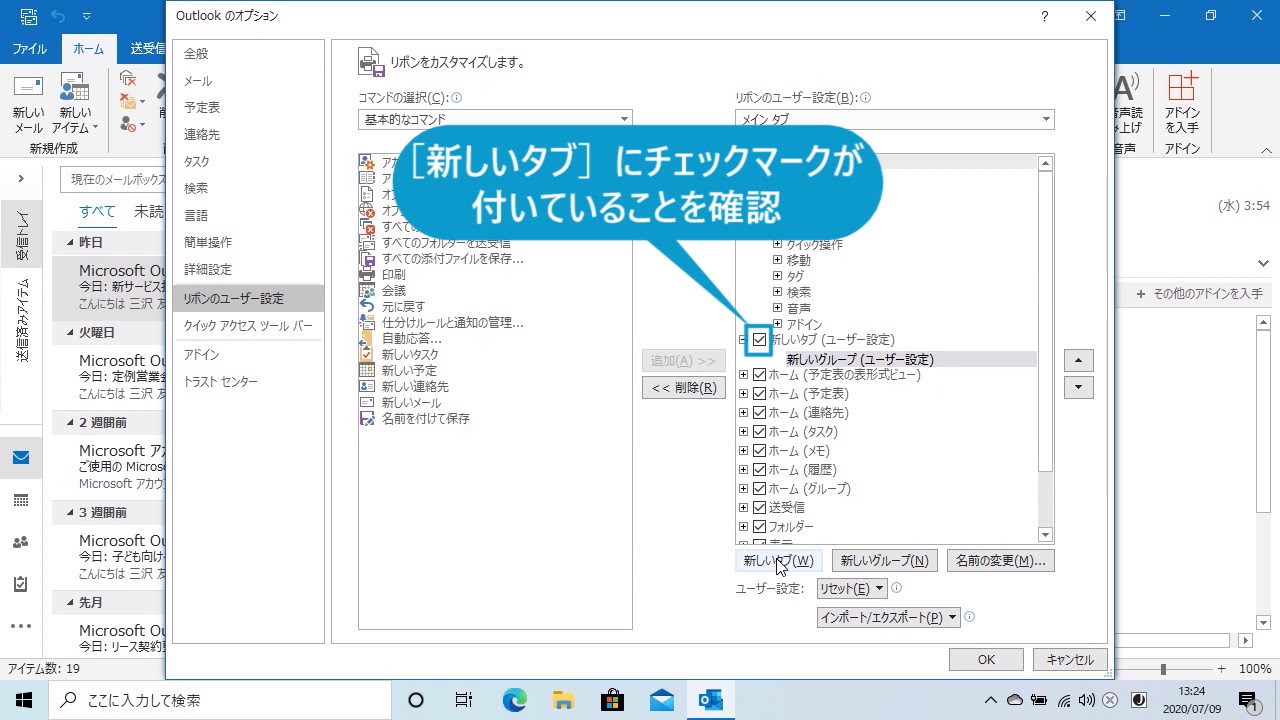Open the Calendar view in navigation bar

[21, 500]
